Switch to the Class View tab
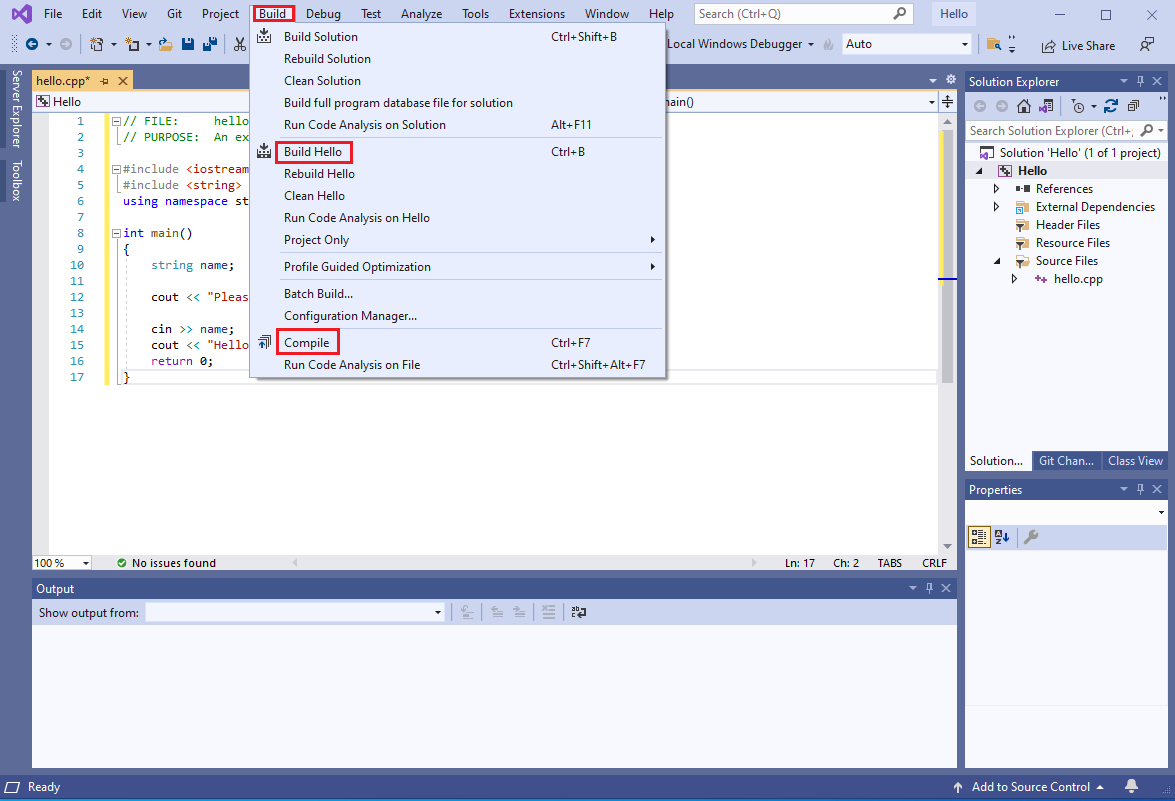 pyautogui.click(x=1135, y=461)
